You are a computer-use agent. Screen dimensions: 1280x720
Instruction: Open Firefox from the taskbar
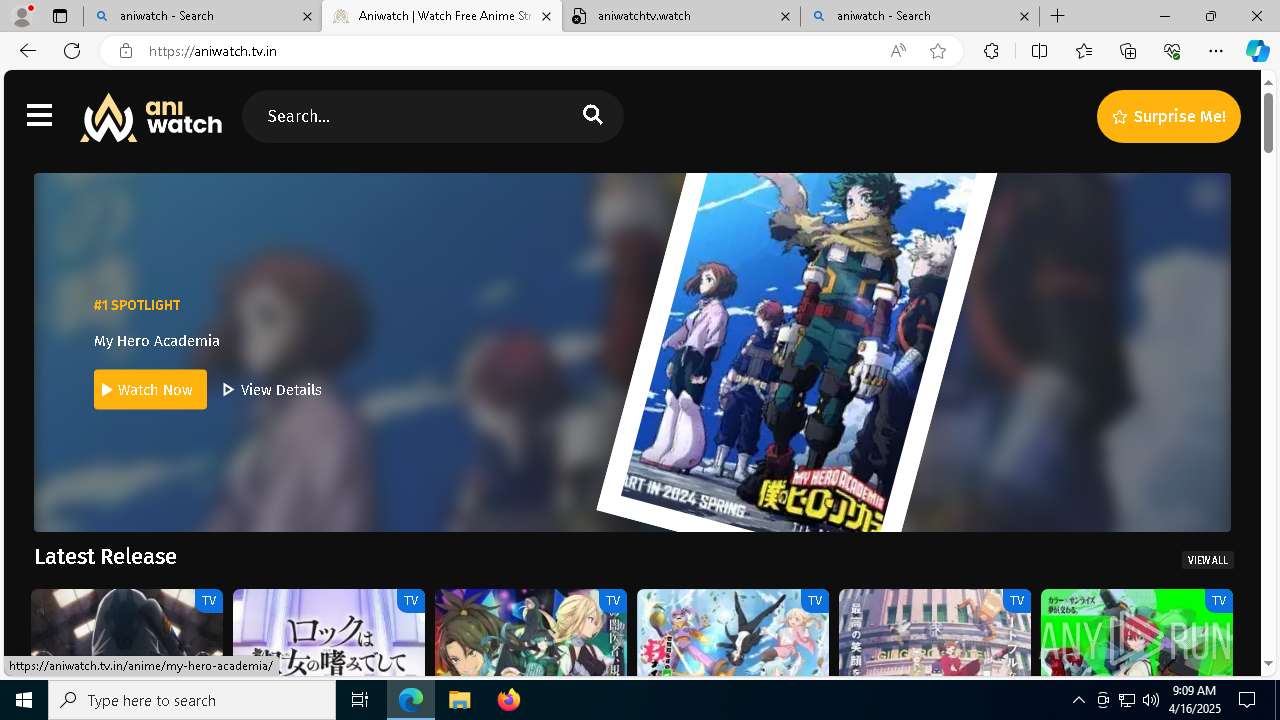(x=508, y=700)
